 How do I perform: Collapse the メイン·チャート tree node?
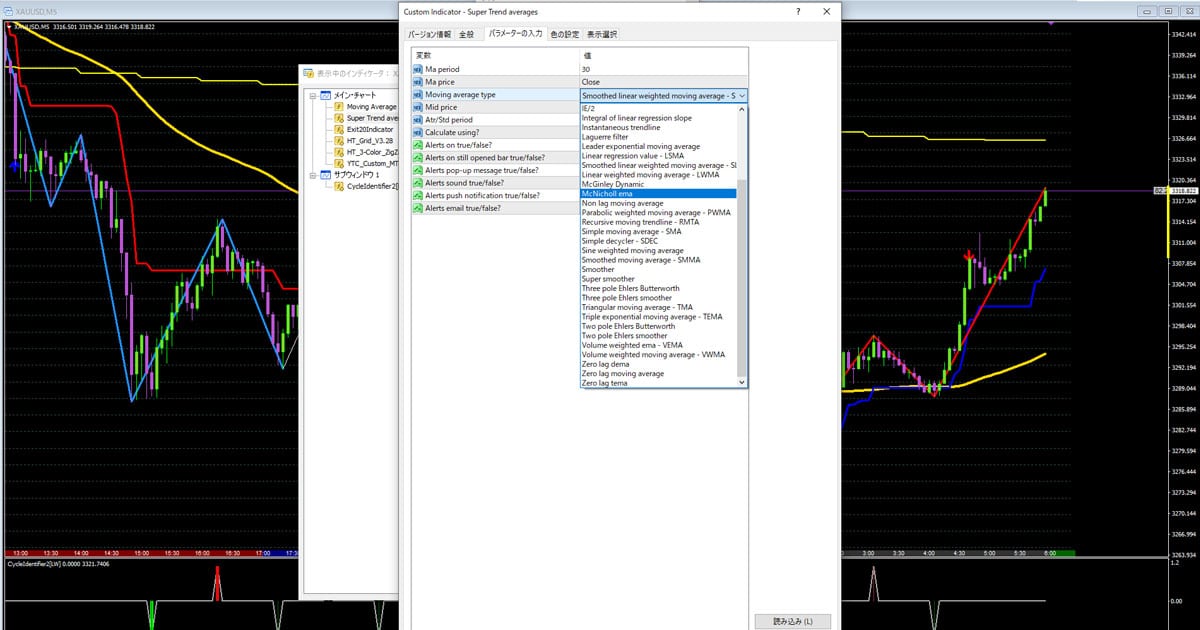pos(313,95)
